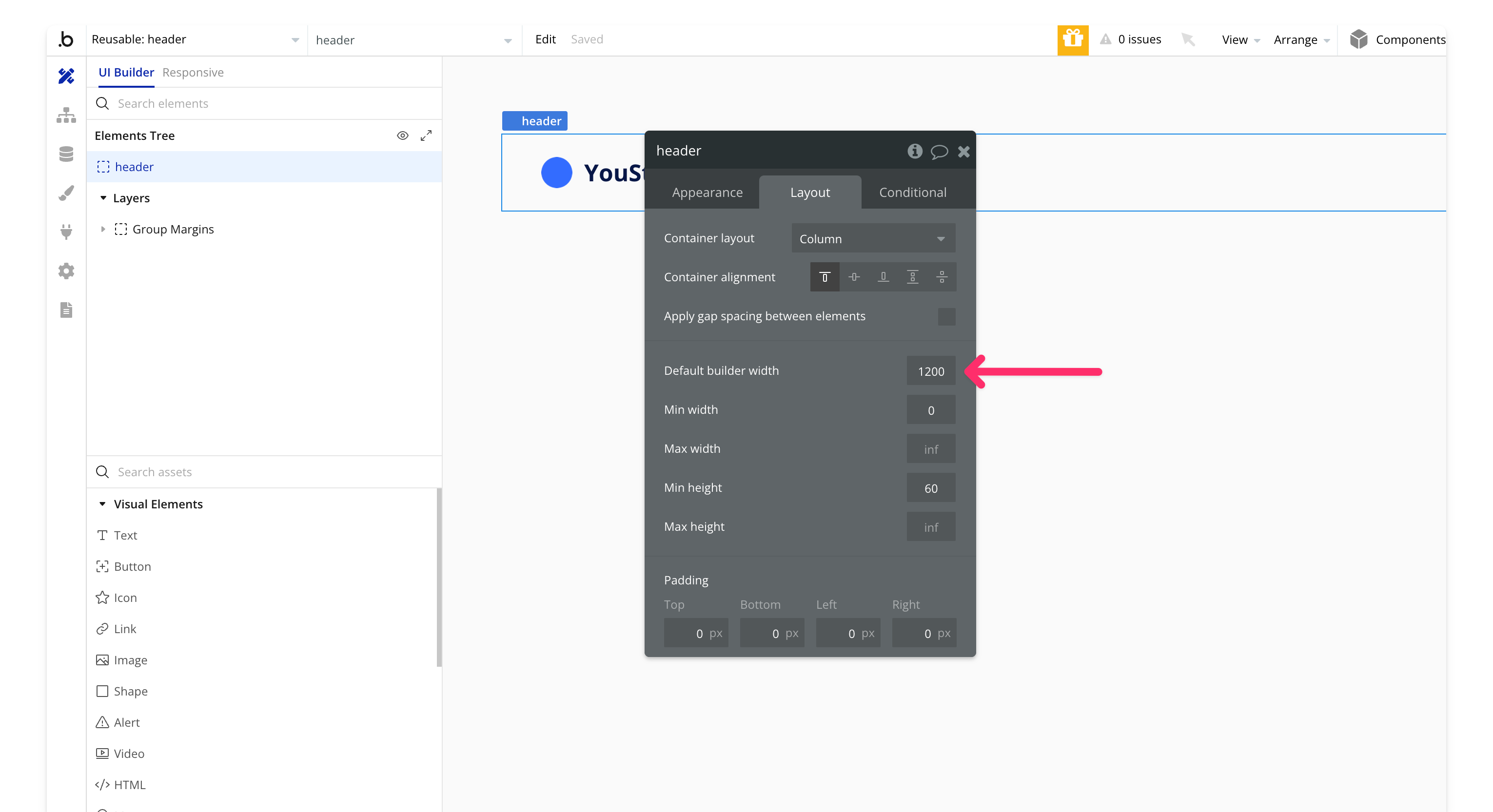Open the Container layout Column dropdown
Screen dimensions: 1493x812
[873, 239]
